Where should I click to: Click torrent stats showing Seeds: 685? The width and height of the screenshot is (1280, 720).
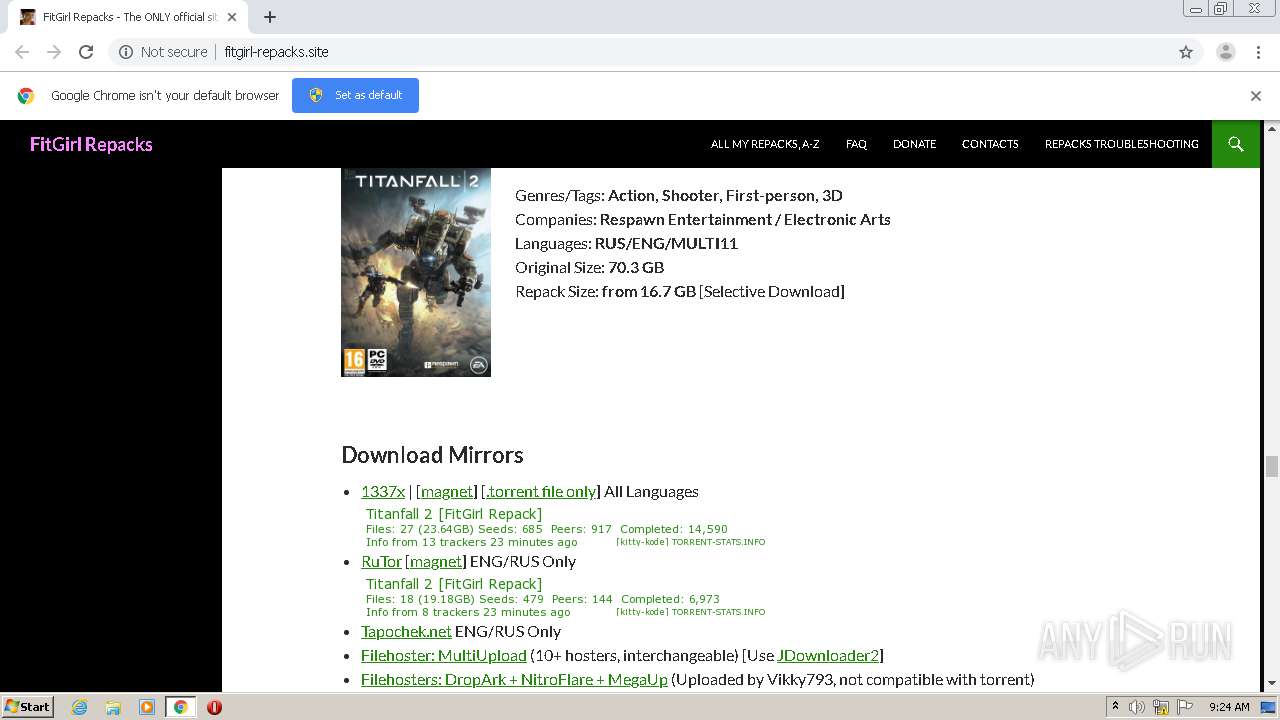pyautogui.click(x=565, y=528)
